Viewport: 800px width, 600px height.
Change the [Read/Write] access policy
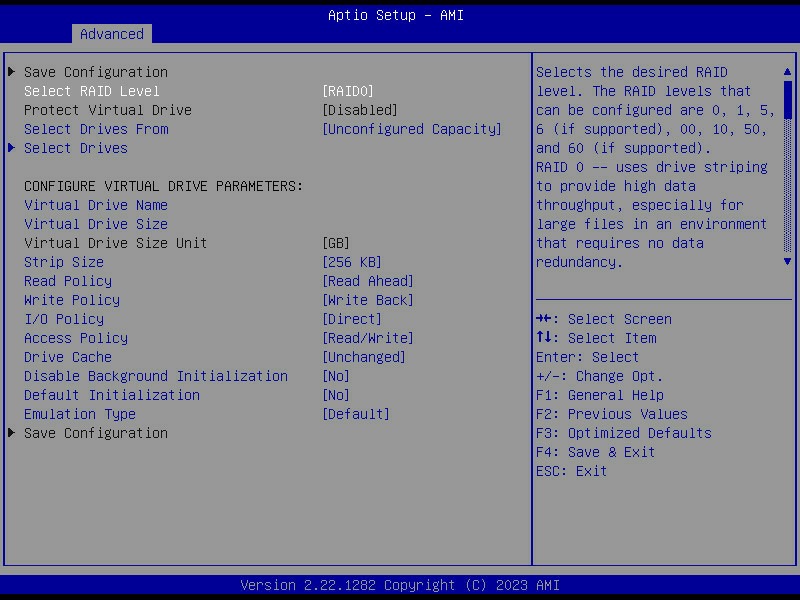coord(368,338)
